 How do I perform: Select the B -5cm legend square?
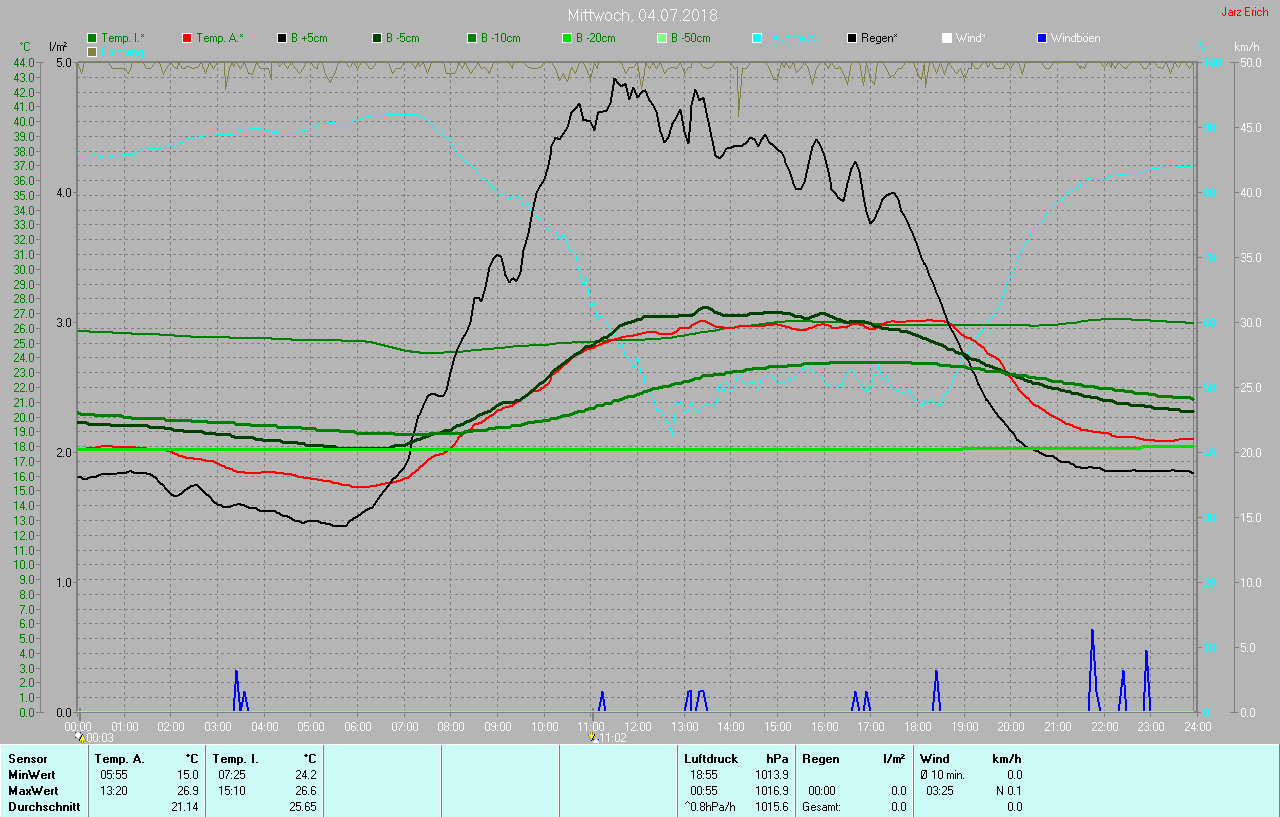tap(377, 38)
